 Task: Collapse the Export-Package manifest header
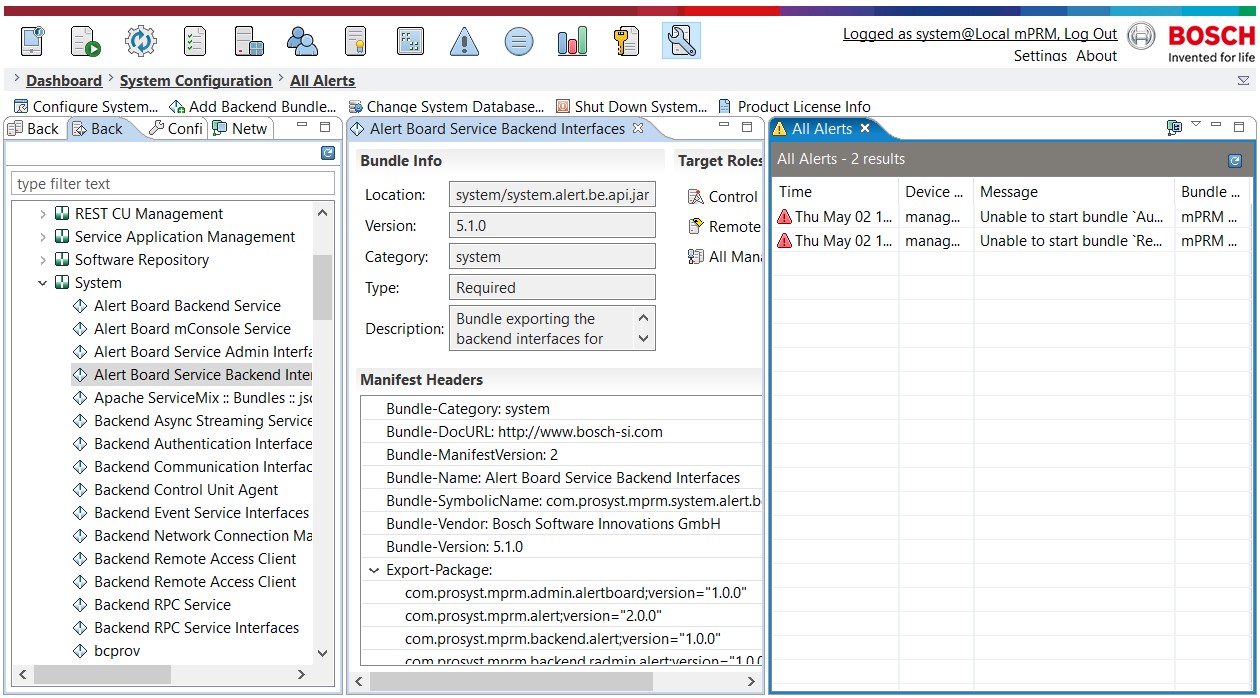[x=374, y=570]
